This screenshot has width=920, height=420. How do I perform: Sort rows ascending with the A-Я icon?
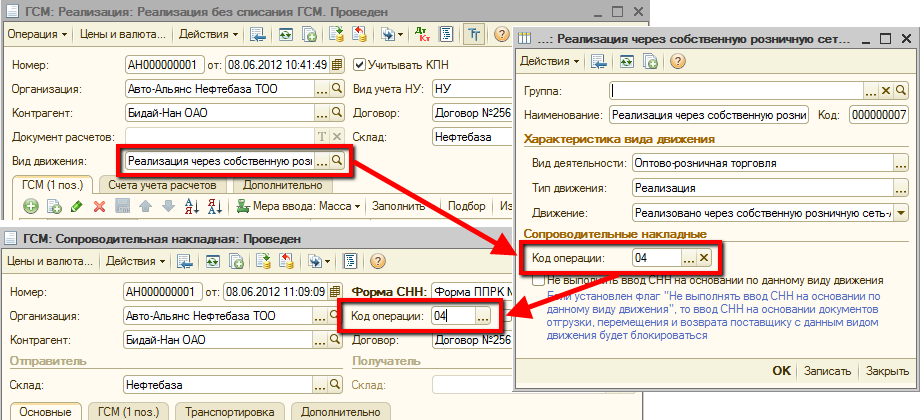[x=190, y=207]
